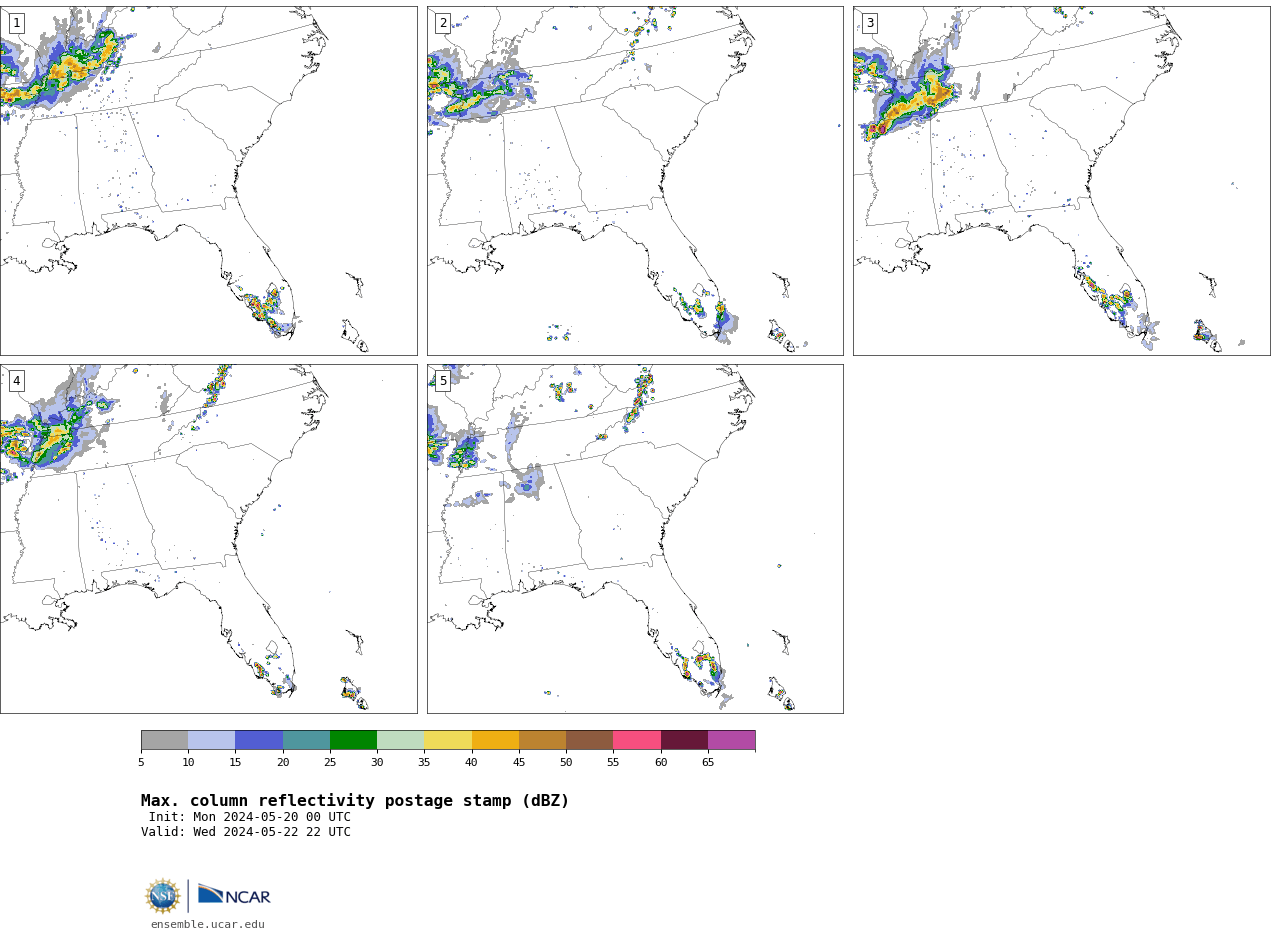Click the panel number label 3

coord(869,23)
